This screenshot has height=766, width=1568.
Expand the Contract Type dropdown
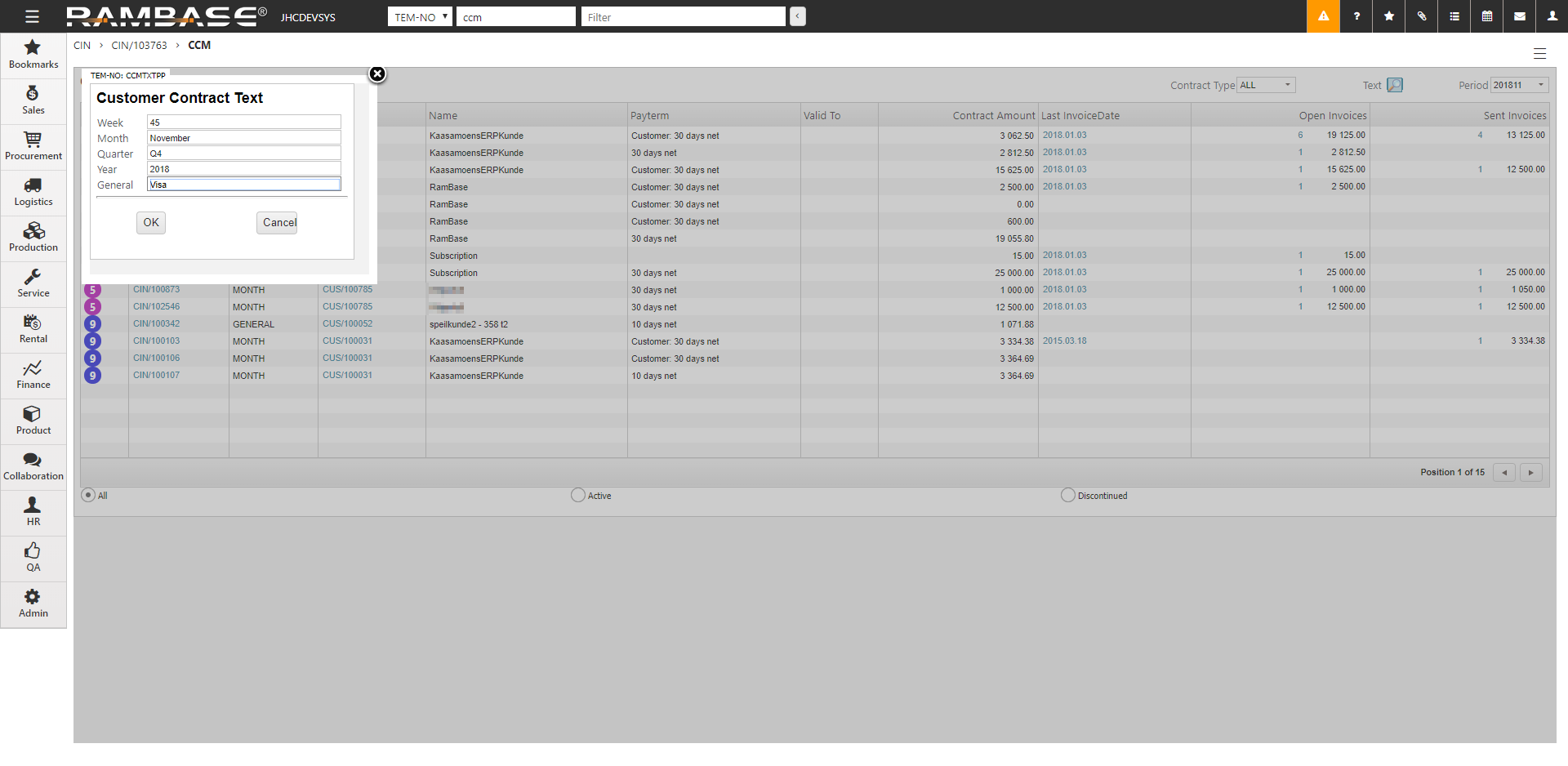[1266, 85]
